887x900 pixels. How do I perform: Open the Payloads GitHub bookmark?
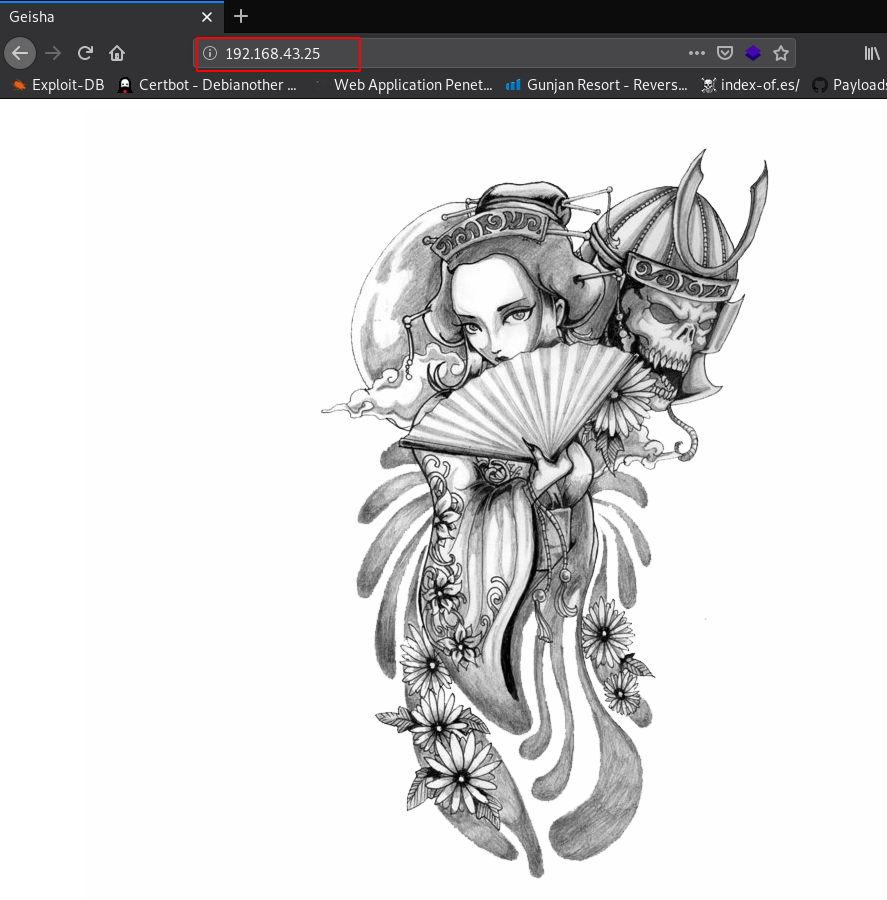pyautogui.click(x=850, y=85)
